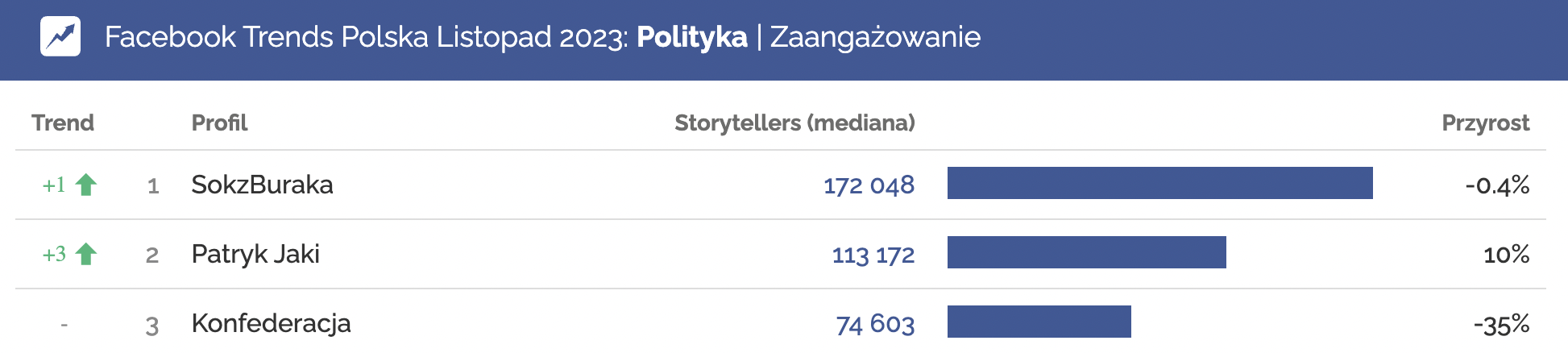This screenshot has height=353, width=1568.
Task: Click the Przyrost column header
Action: coord(1485,123)
